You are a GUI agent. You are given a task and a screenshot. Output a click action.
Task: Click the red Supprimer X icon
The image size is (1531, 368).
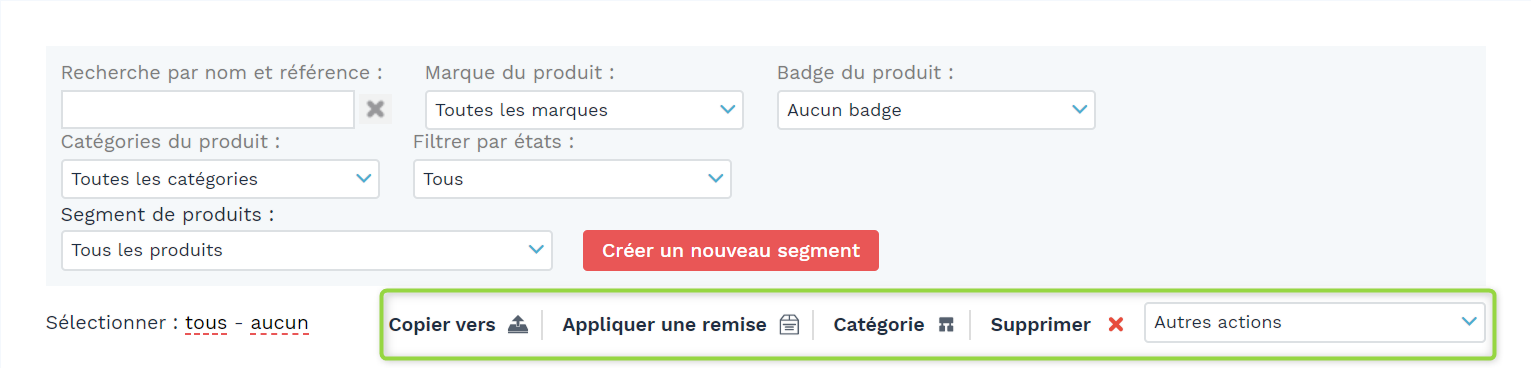(x=1116, y=324)
